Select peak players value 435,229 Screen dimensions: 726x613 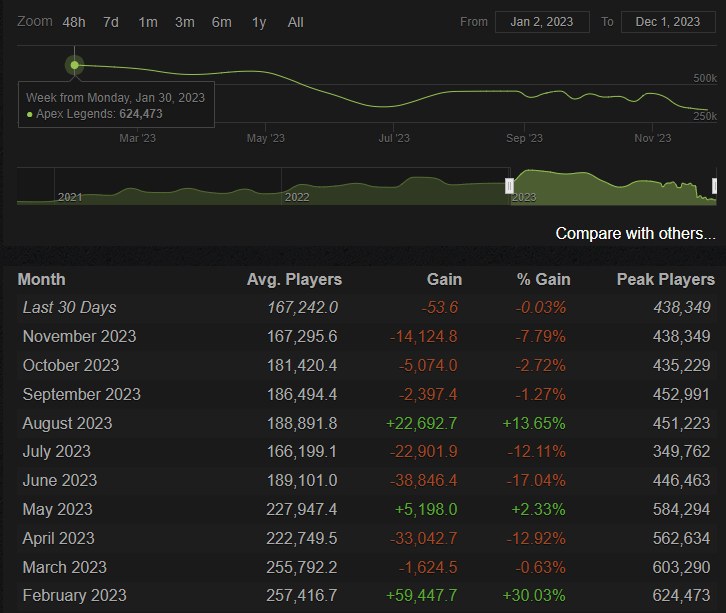coord(681,366)
